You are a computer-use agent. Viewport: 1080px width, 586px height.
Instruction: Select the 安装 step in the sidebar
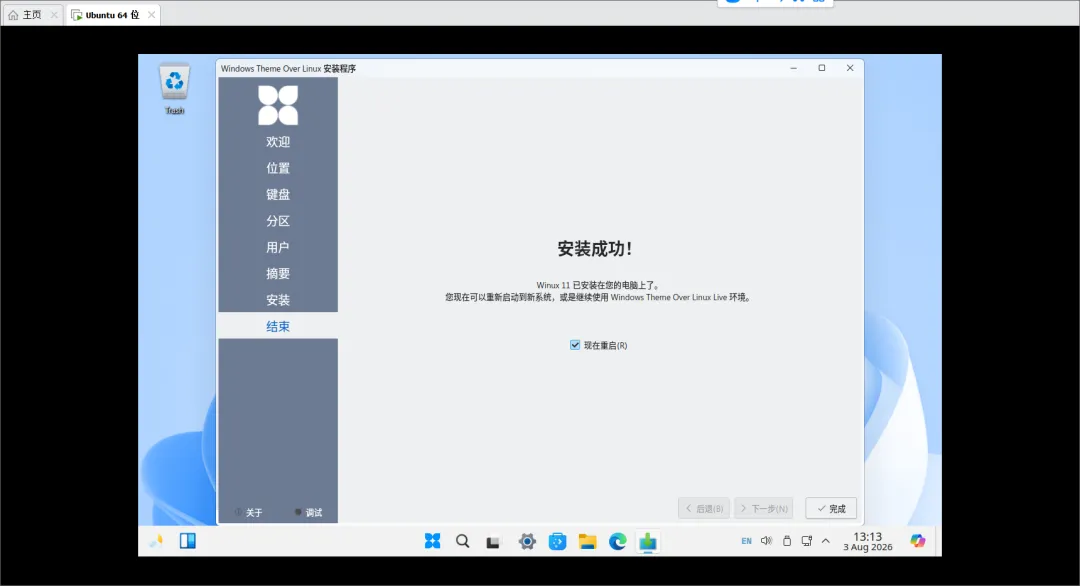(x=278, y=300)
